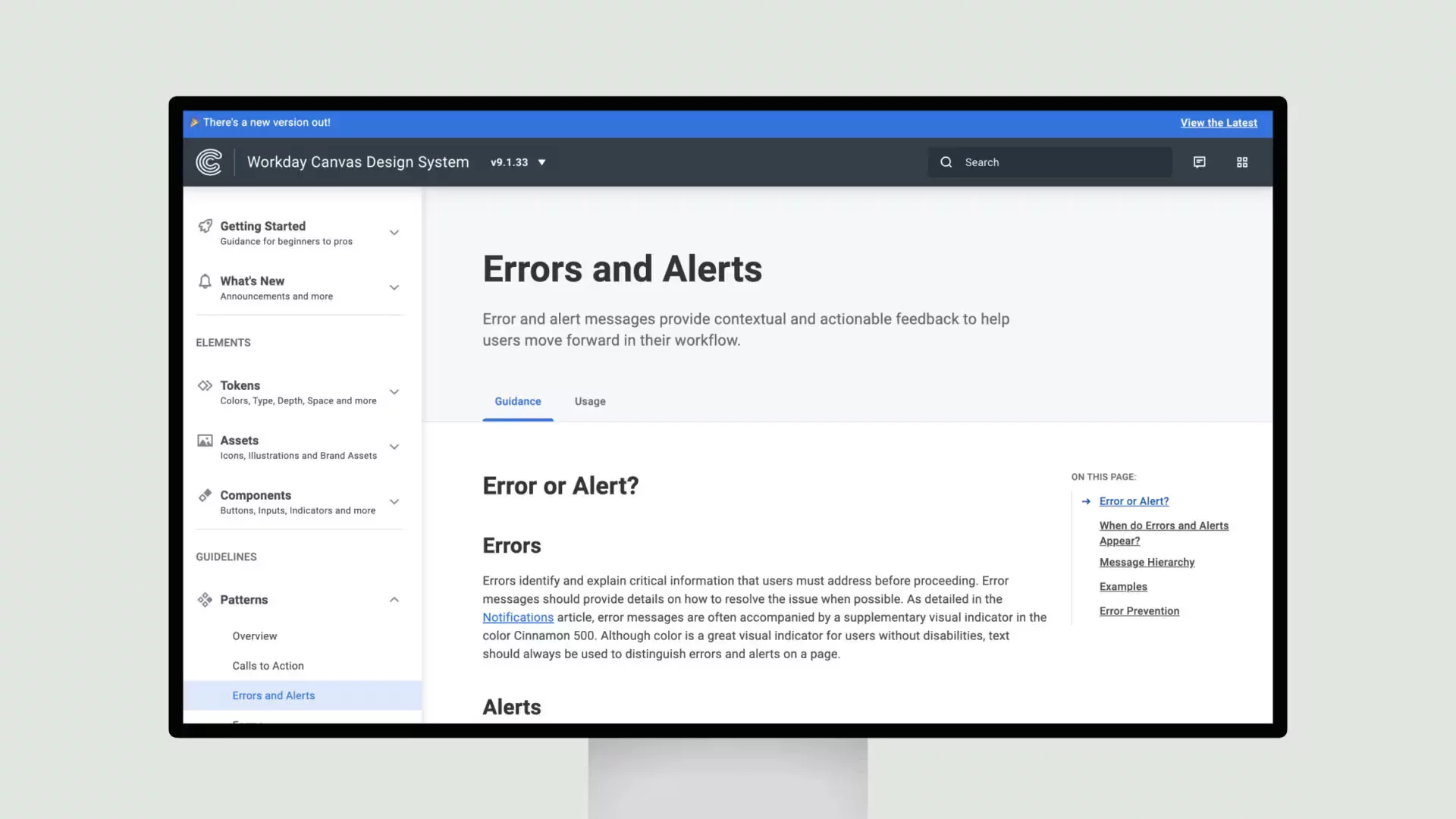Click the Tokens design element icon
Screen dimensions: 1456x819
coord(204,385)
